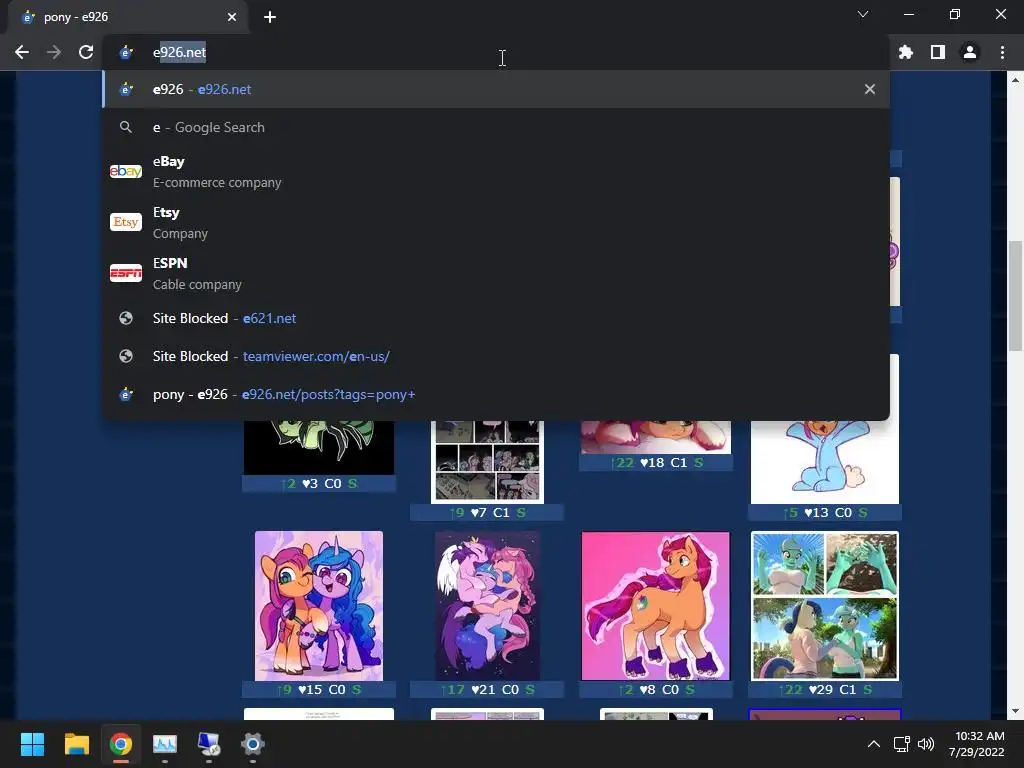Open the volume tray icon

click(926, 744)
